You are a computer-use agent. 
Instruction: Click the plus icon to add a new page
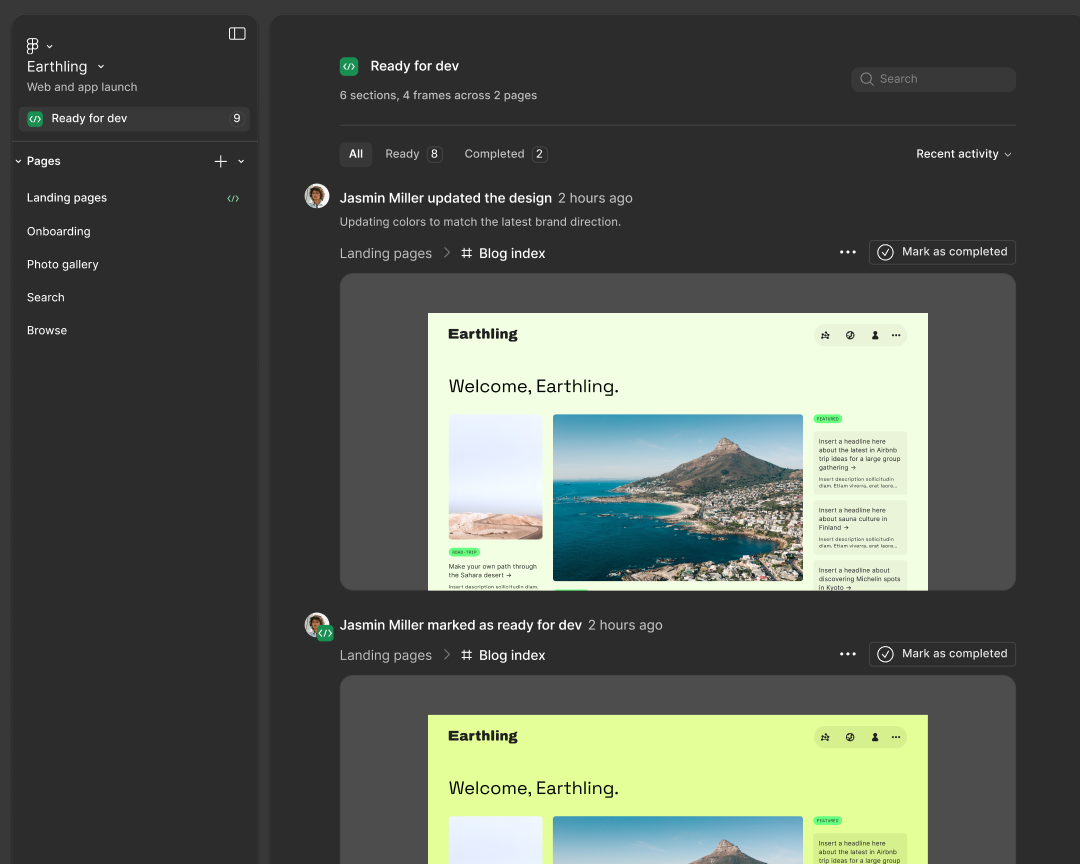pos(219,161)
